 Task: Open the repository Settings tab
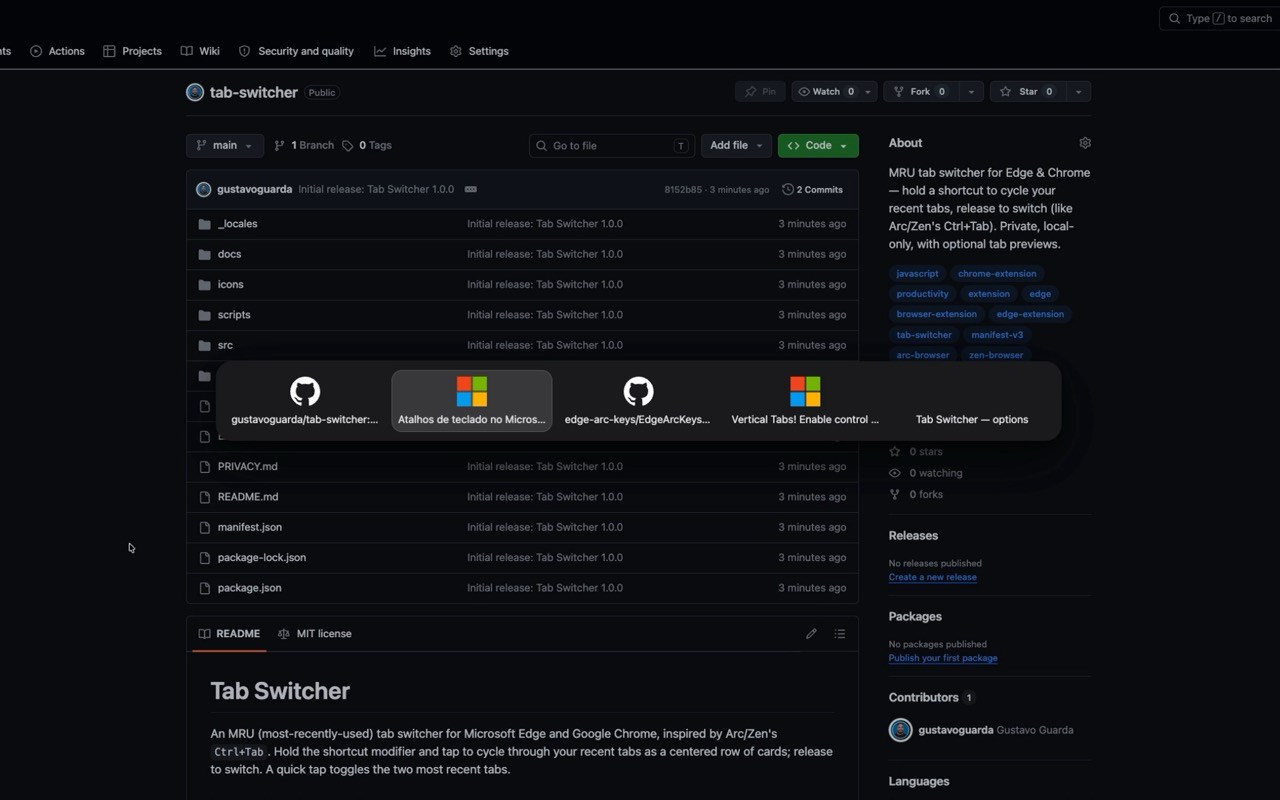(479, 51)
